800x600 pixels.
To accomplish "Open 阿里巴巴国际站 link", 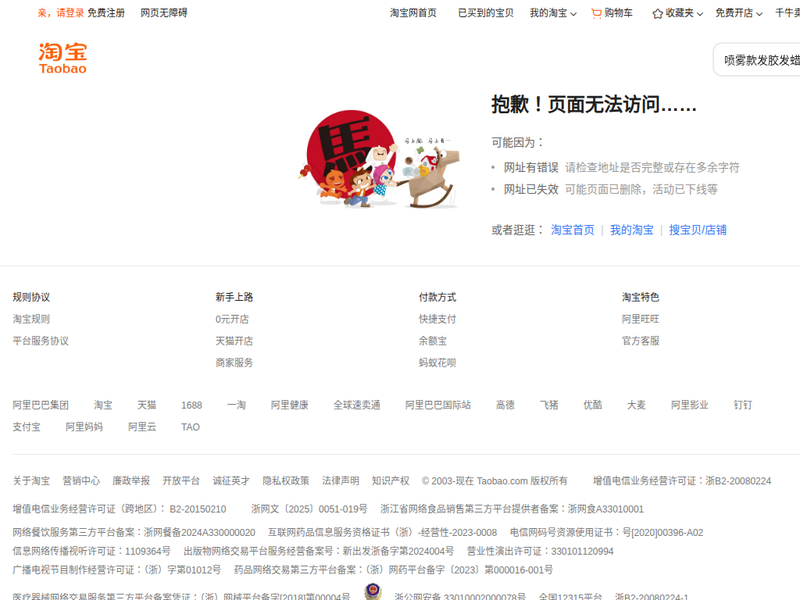I will (438, 405).
